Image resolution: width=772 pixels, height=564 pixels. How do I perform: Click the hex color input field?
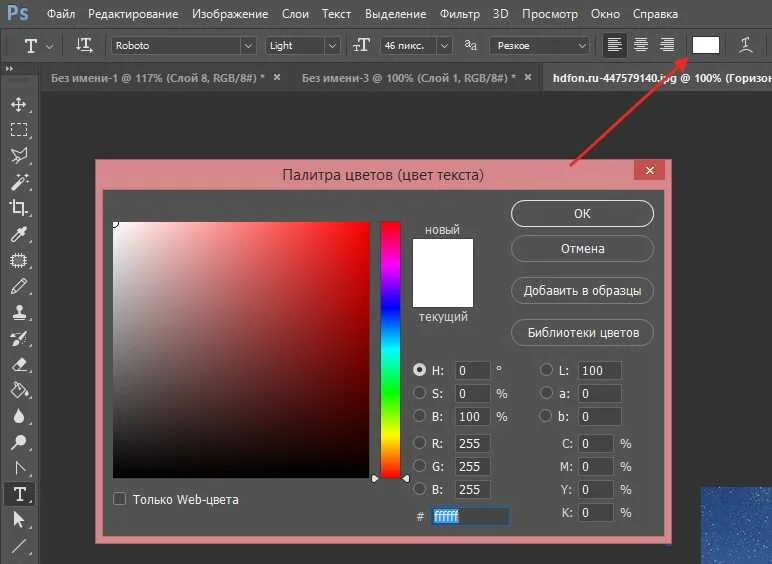click(x=470, y=516)
